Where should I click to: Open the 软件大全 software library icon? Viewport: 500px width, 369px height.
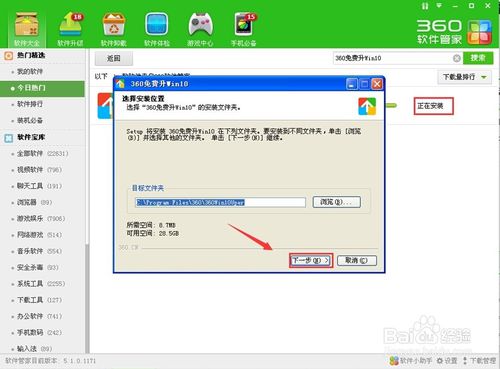(x=27, y=28)
